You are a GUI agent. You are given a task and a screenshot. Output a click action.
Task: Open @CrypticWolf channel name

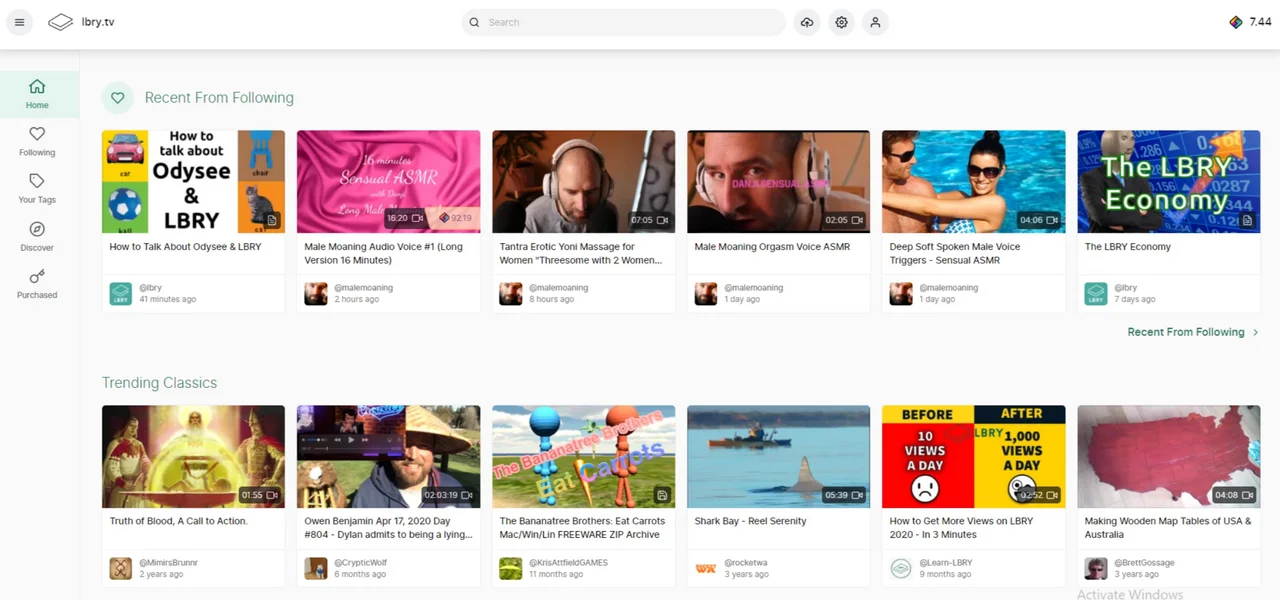[x=360, y=563]
